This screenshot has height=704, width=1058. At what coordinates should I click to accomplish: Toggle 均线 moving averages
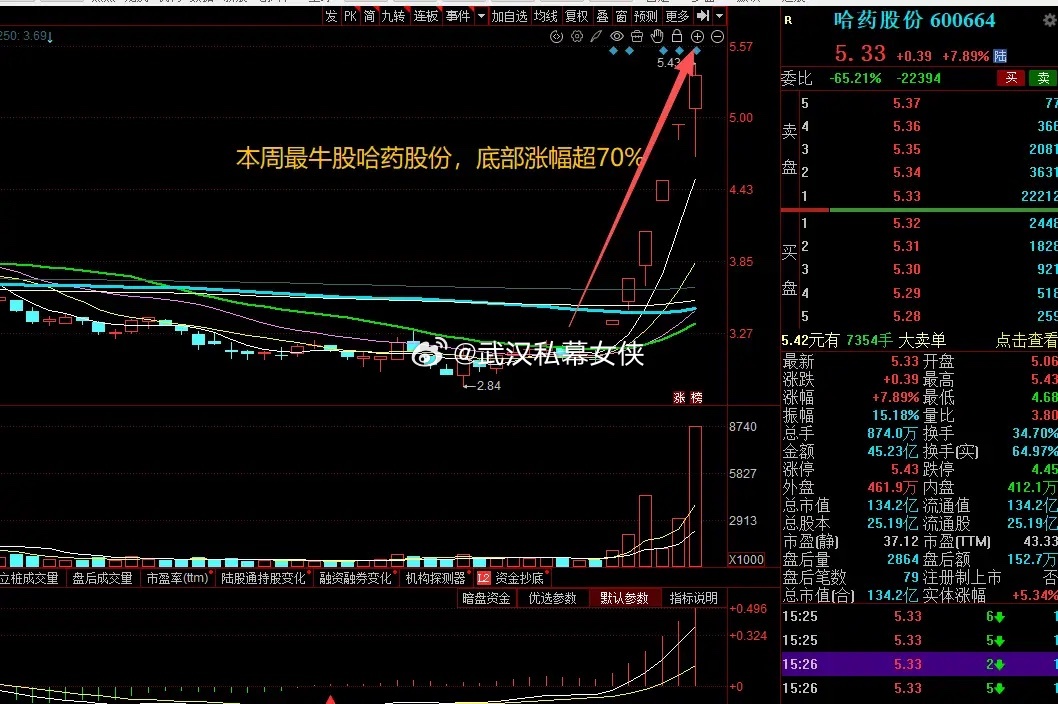click(x=546, y=16)
